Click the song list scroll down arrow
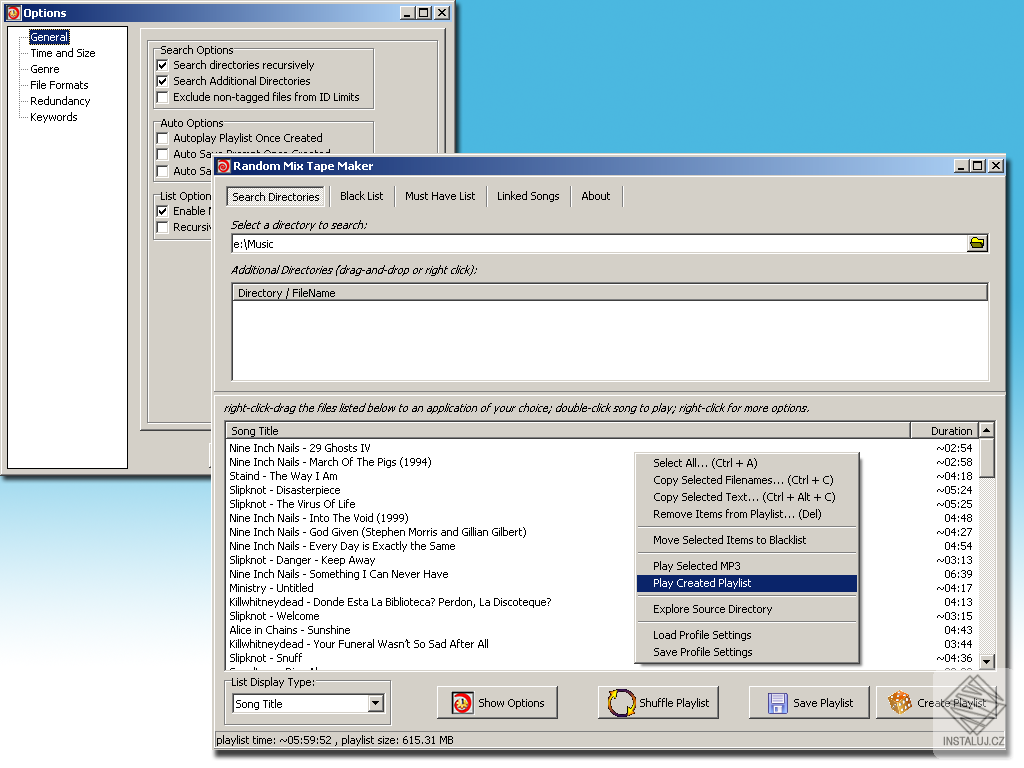 pyautogui.click(x=987, y=661)
